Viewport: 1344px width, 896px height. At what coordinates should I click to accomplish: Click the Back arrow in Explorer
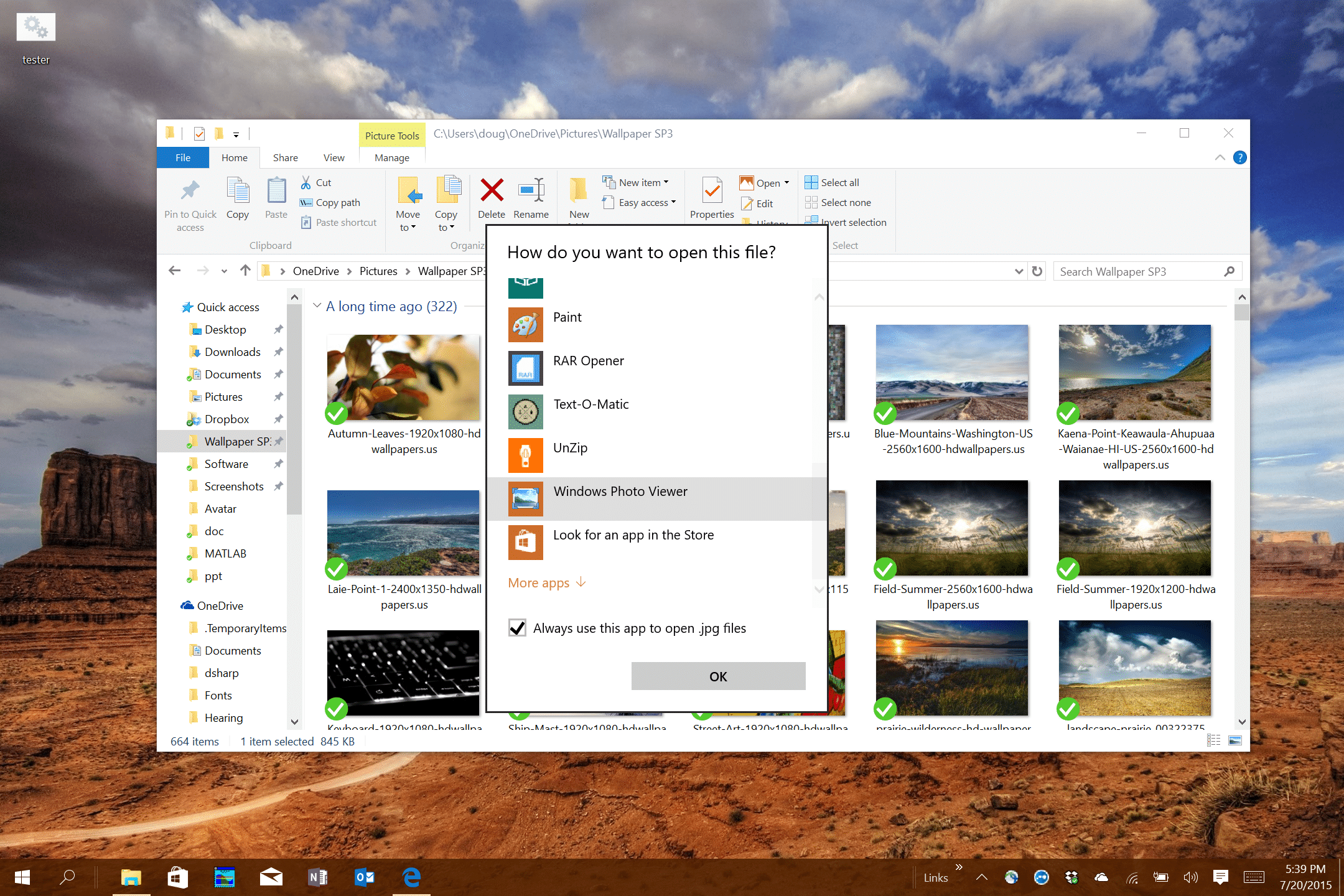tap(175, 271)
